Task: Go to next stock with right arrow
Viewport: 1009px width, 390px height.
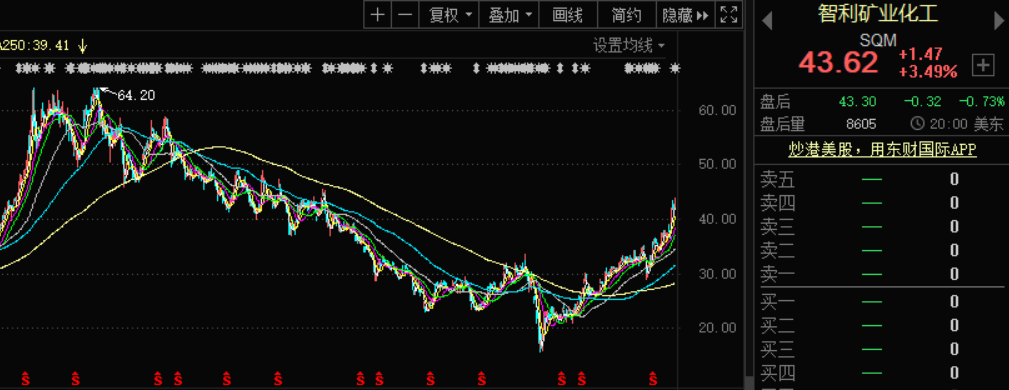Action: tap(999, 21)
